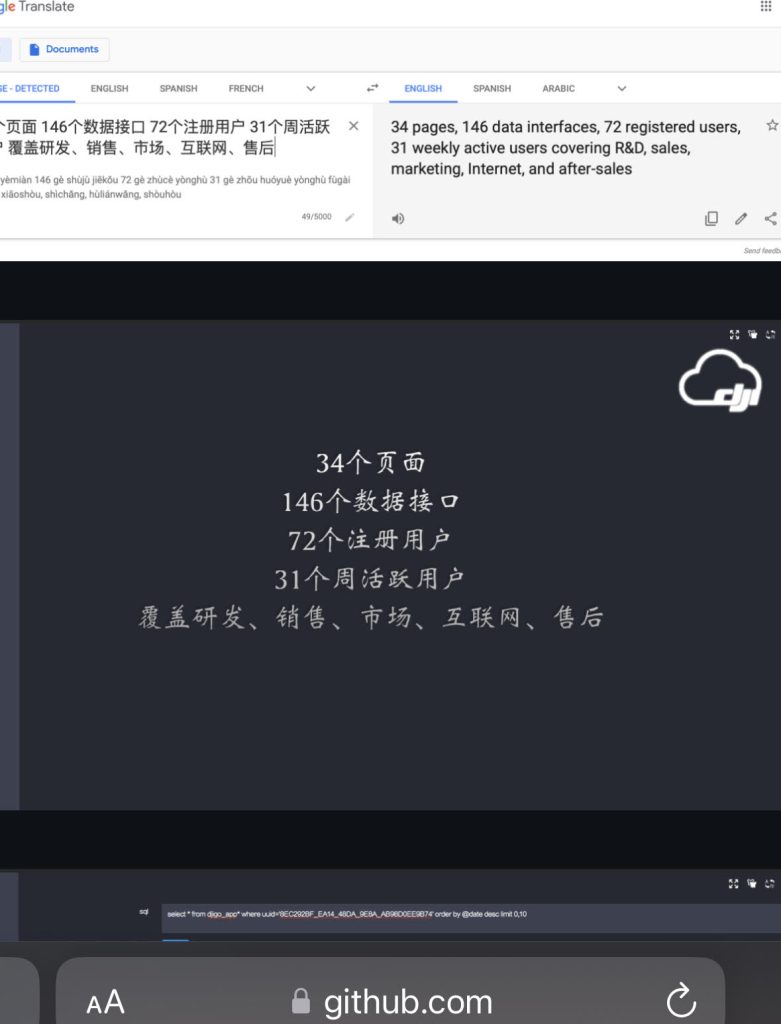Share the translation
781x1024 pixels.
770,218
